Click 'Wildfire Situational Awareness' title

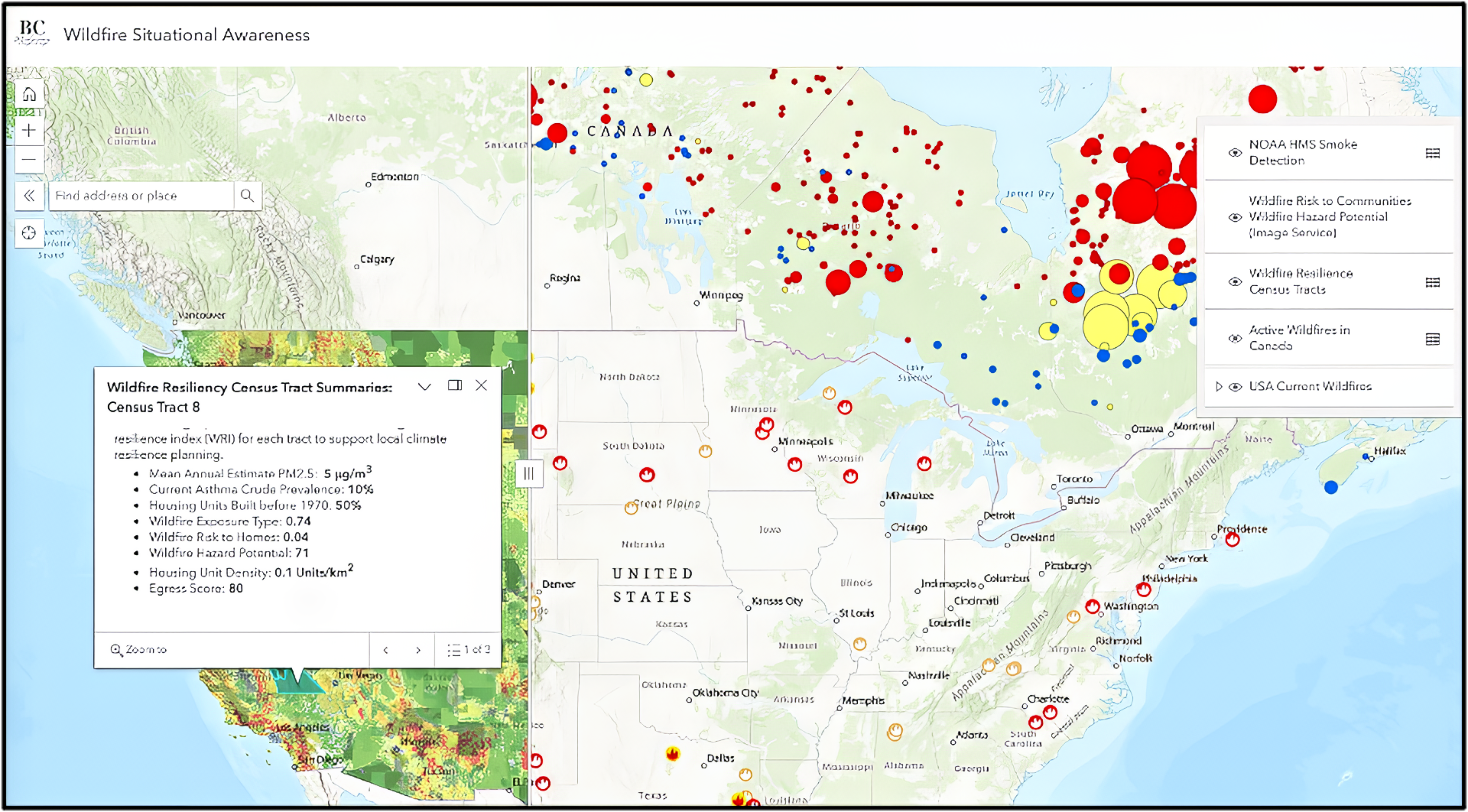click(186, 35)
